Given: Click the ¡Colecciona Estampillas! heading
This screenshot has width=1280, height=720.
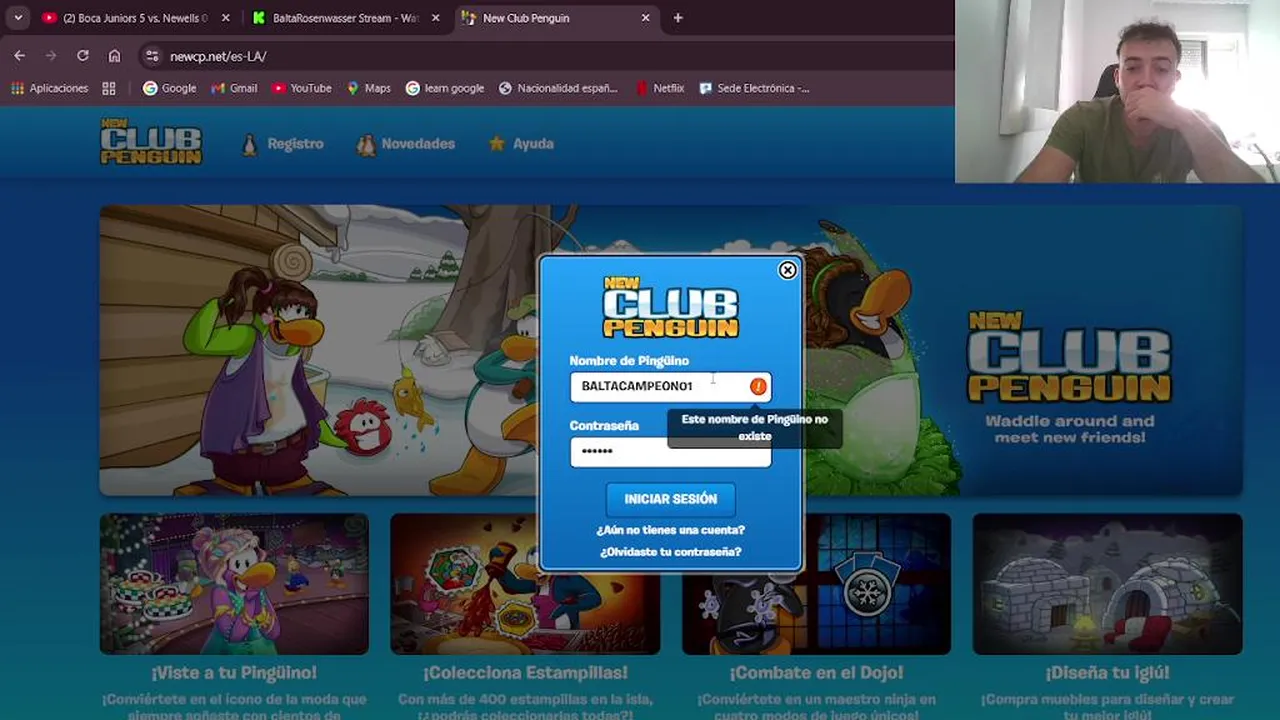Looking at the screenshot, I should (525, 673).
